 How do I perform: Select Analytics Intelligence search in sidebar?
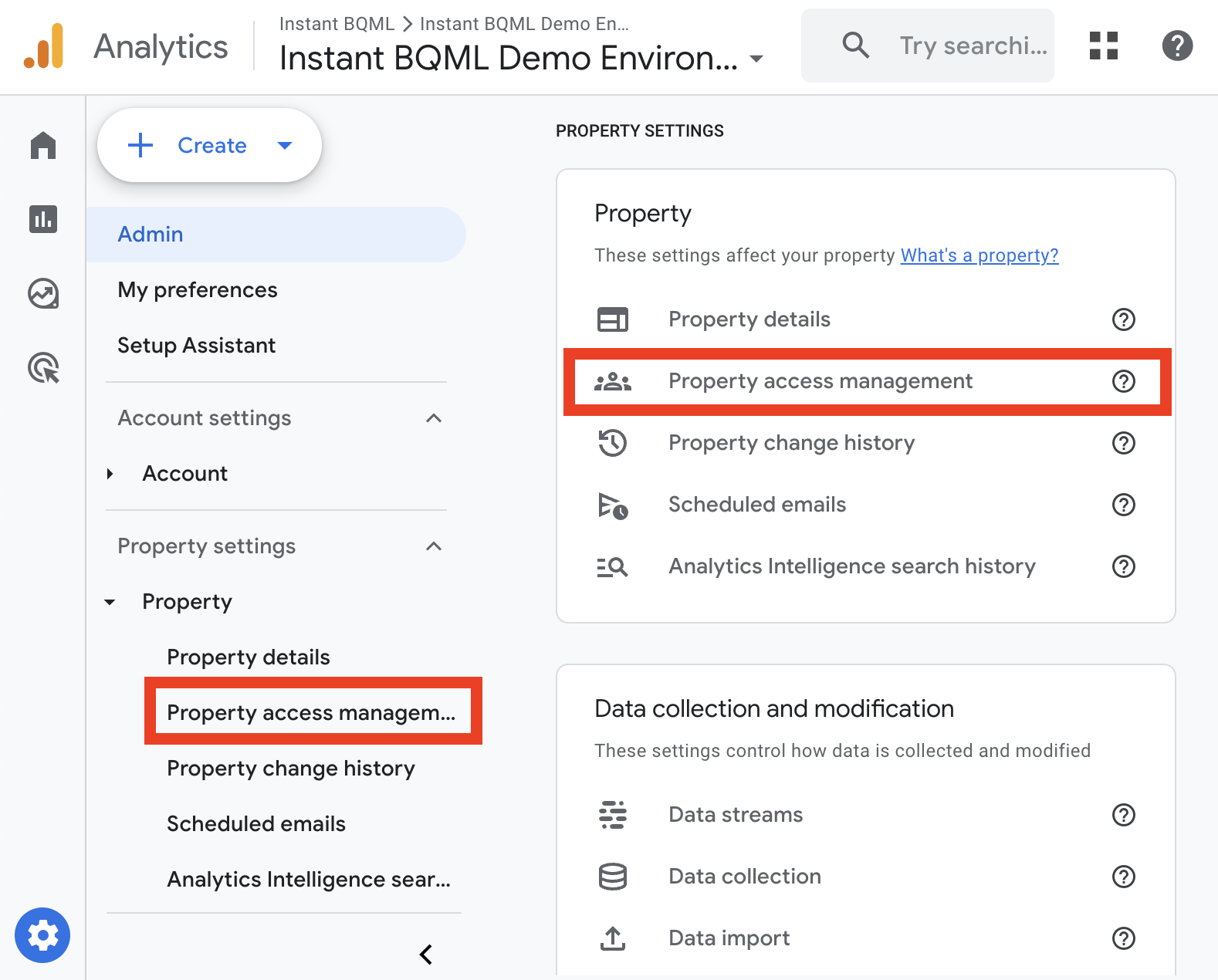click(x=309, y=880)
